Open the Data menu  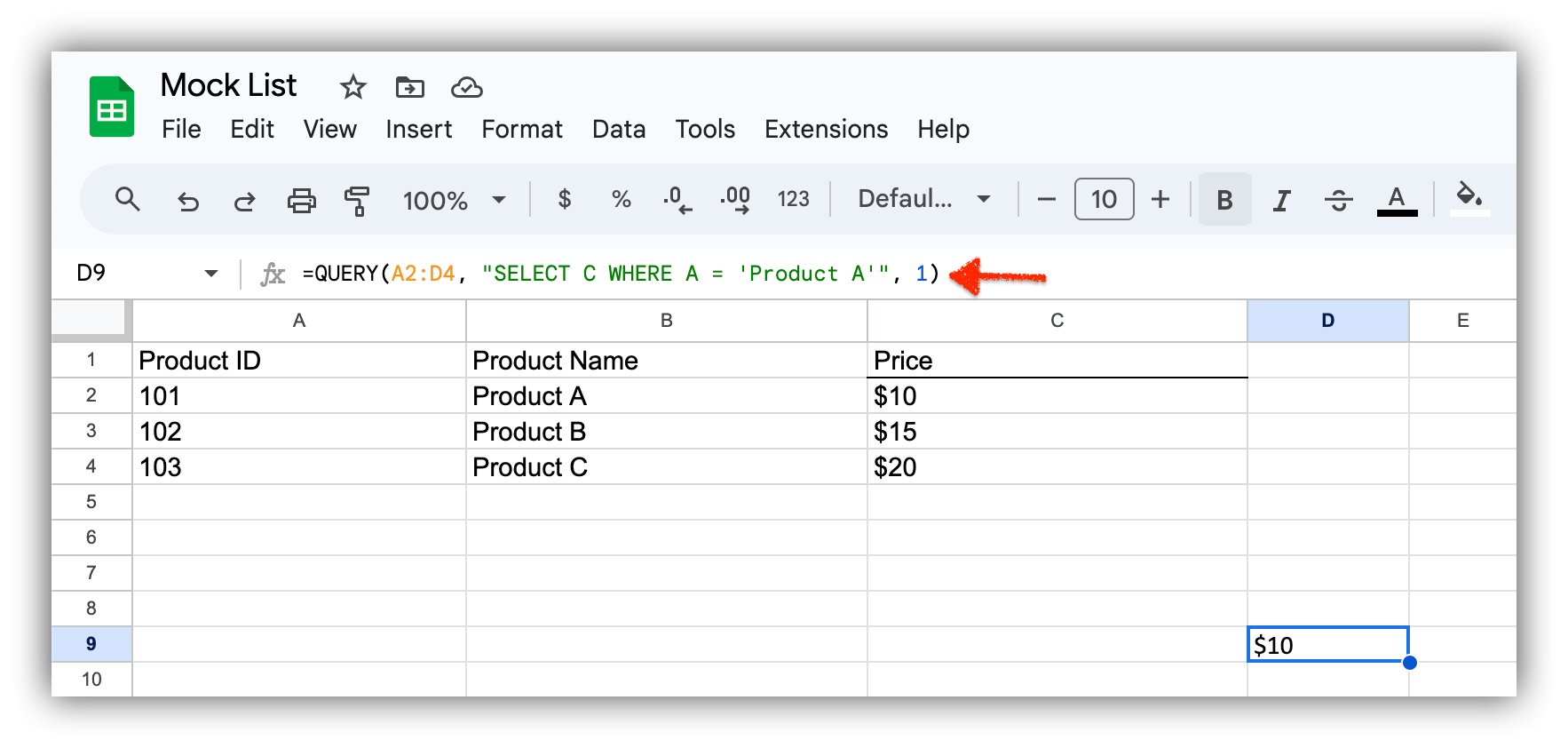click(618, 130)
